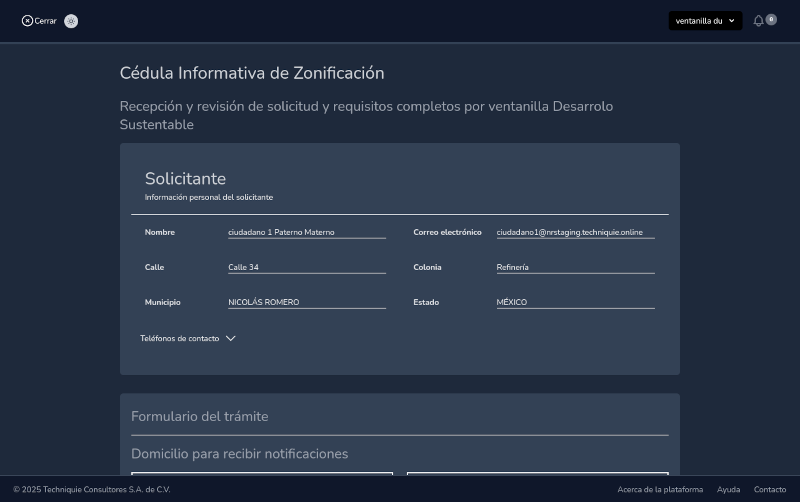Click the notification count badge
This screenshot has width=800, height=502.
(x=771, y=19)
